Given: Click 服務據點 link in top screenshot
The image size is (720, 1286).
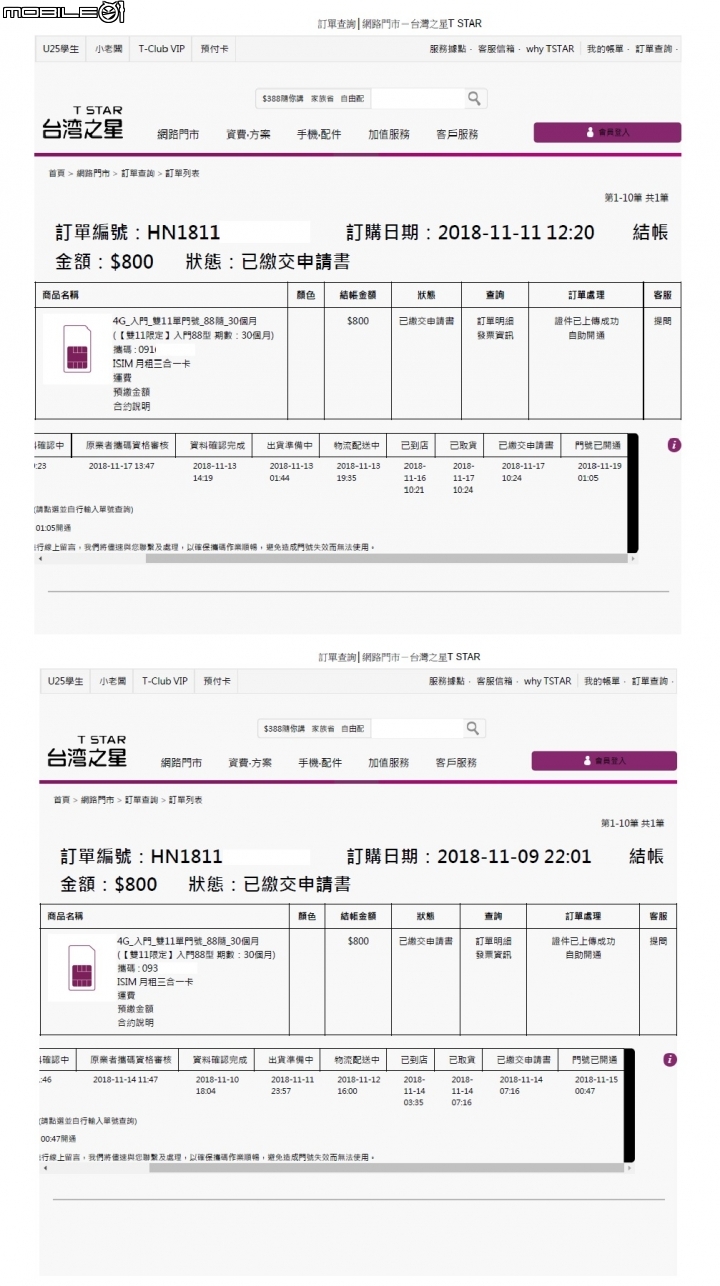Looking at the screenshot, I should (x=447, y=48).
